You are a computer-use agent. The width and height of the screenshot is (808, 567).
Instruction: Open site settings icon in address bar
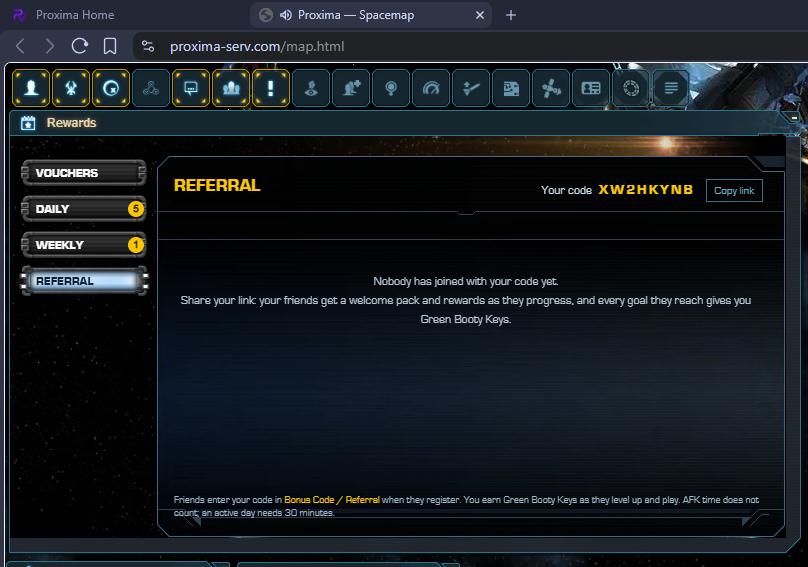[148, 46]
